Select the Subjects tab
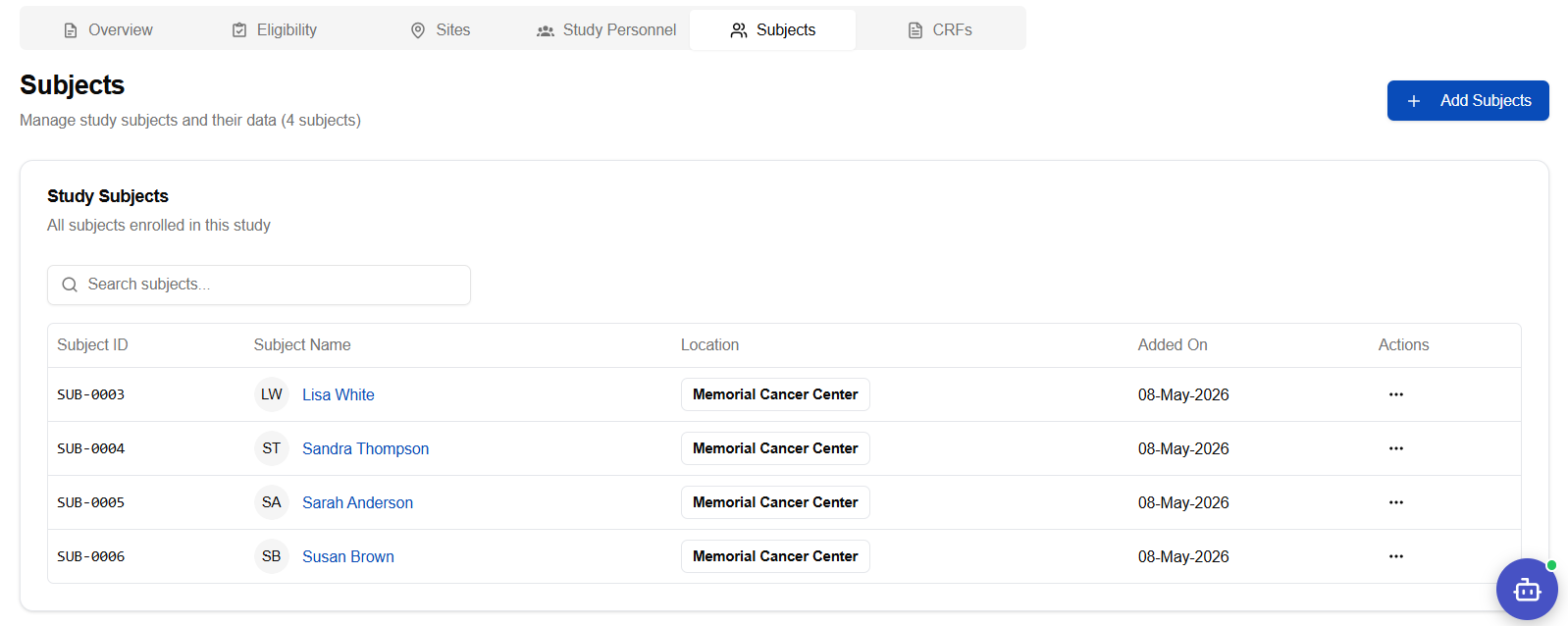 coord(772,30)
